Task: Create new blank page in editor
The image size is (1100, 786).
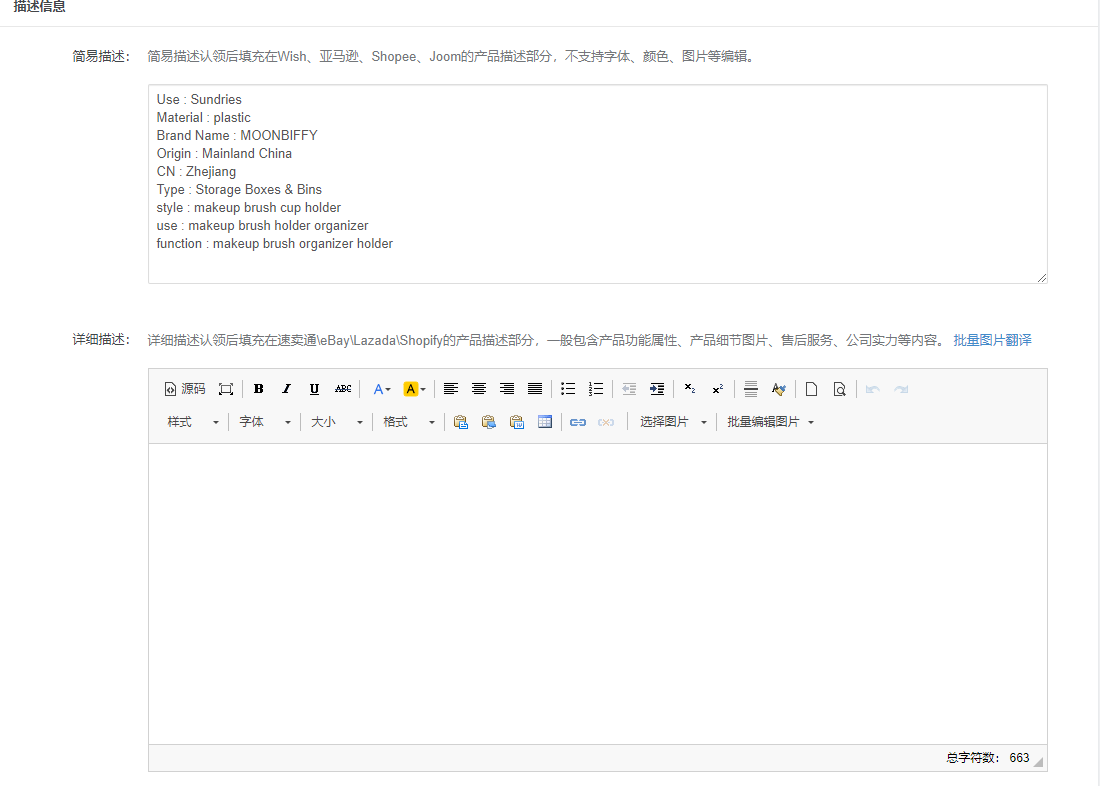Action: 812,389
